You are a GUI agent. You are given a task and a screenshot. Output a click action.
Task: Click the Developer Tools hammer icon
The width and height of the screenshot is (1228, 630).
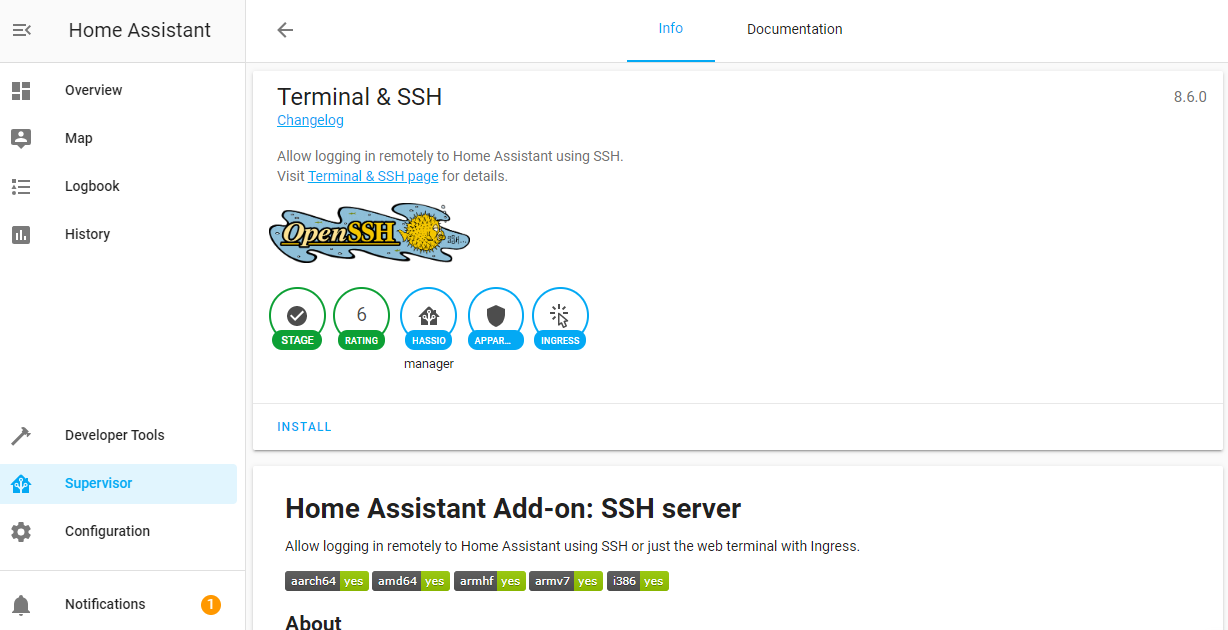tap(21, 435)
